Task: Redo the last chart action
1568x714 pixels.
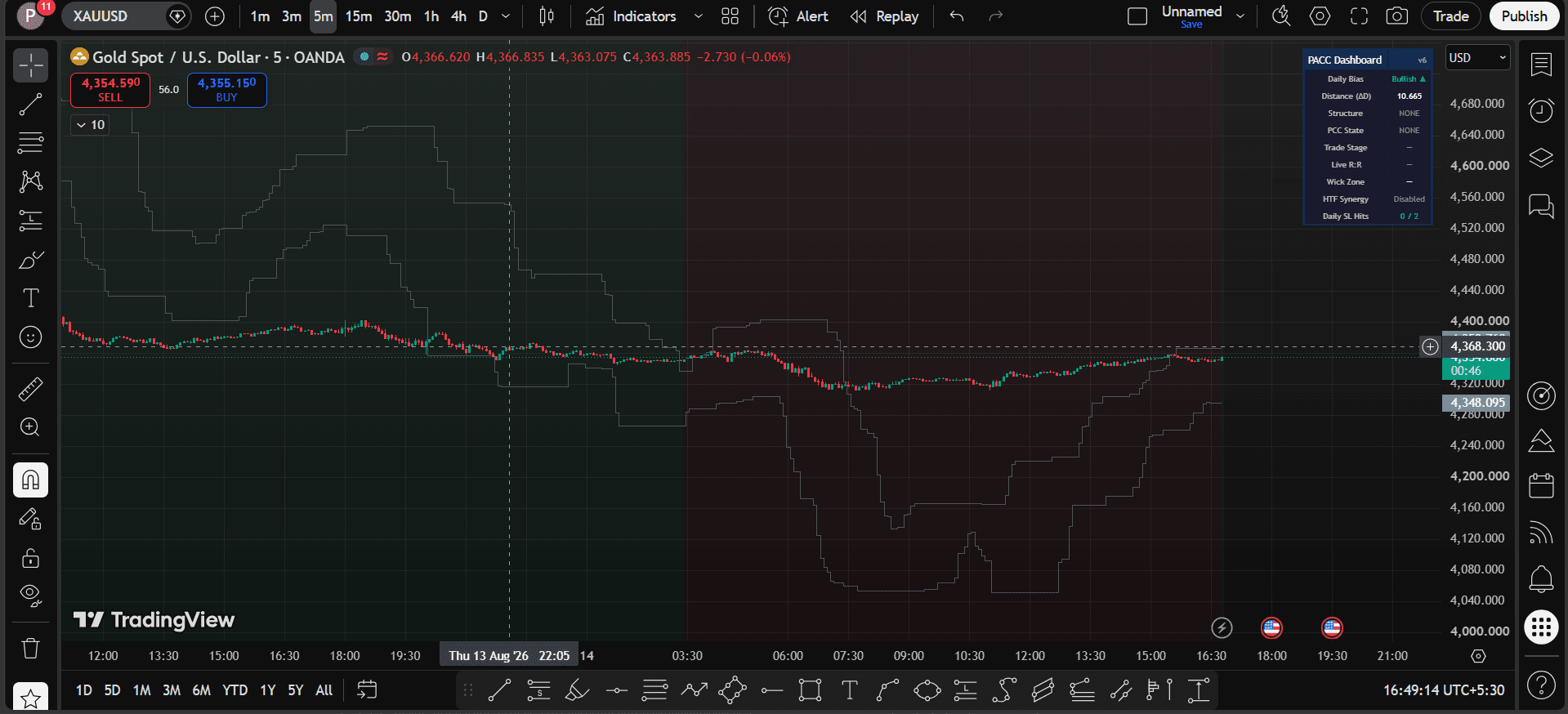Action: pyautogui.click(x=995, y=16)
